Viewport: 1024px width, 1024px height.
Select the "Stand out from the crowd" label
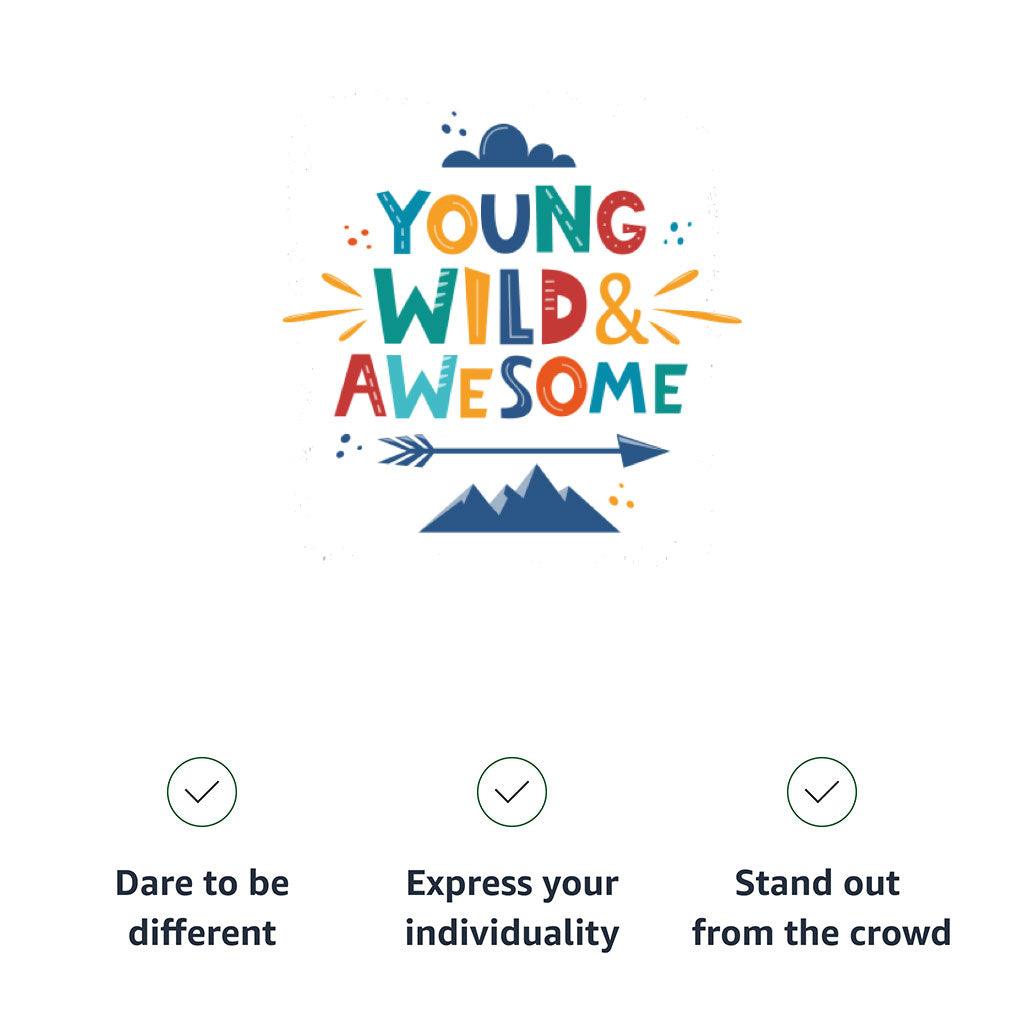pos(822,908)
